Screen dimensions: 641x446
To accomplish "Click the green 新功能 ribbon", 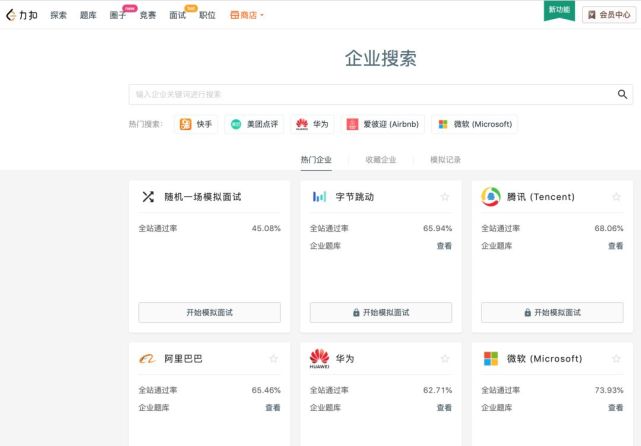I will [559, 10].
